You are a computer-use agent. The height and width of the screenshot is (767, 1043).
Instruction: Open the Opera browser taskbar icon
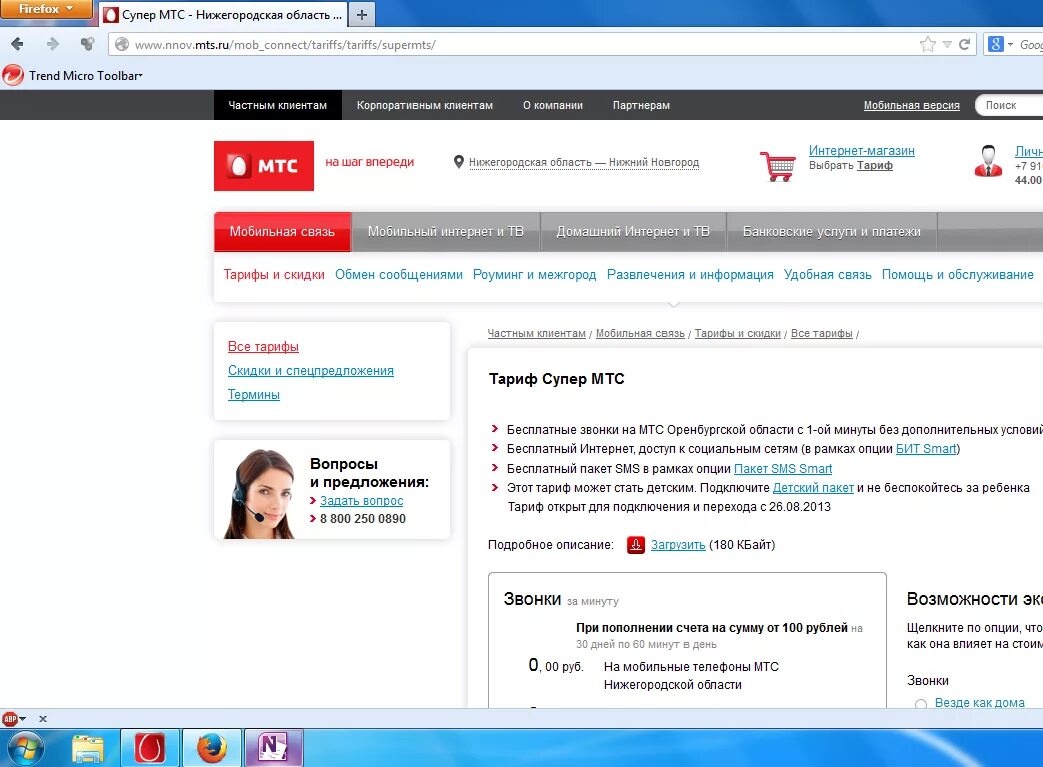pyautogui.click(x=150, y=748)
